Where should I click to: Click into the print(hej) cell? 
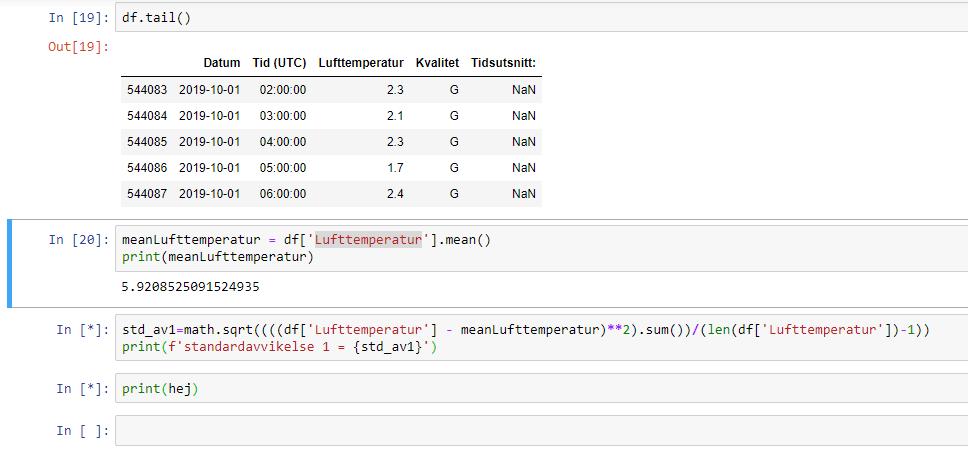click(540, 388)
